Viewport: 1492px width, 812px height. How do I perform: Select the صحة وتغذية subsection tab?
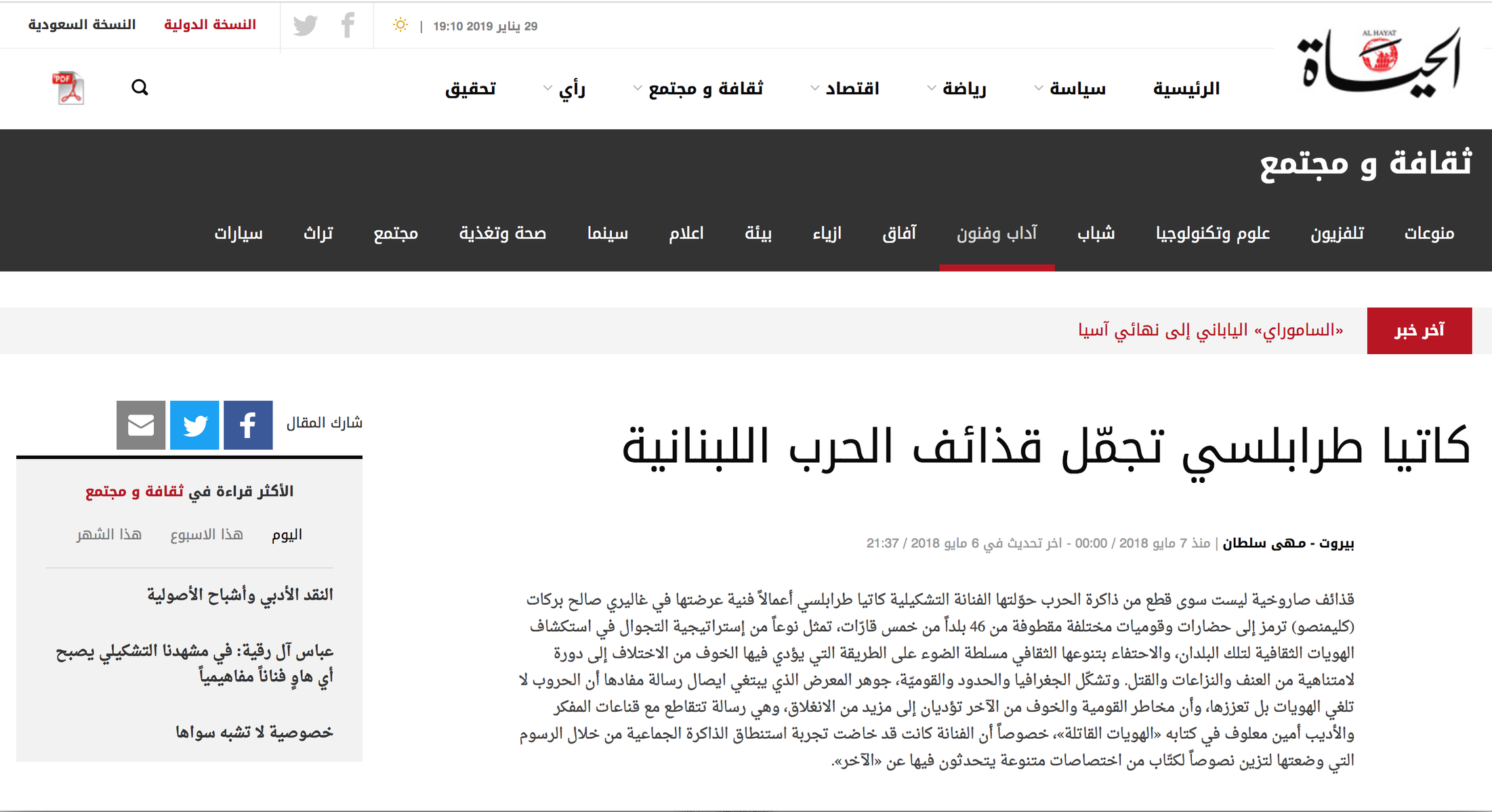pyautogui.click(x=503, y=234)
